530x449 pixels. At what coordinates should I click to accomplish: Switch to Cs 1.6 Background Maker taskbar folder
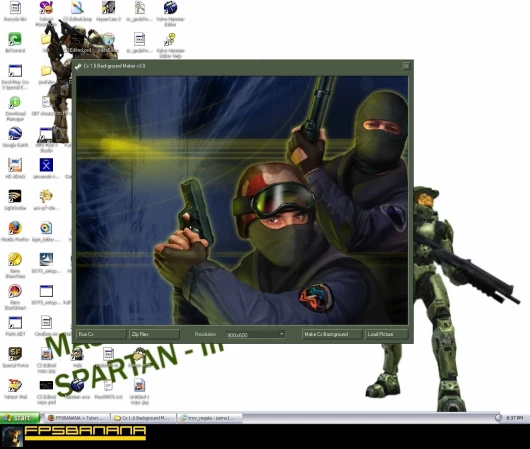point(144,418)
